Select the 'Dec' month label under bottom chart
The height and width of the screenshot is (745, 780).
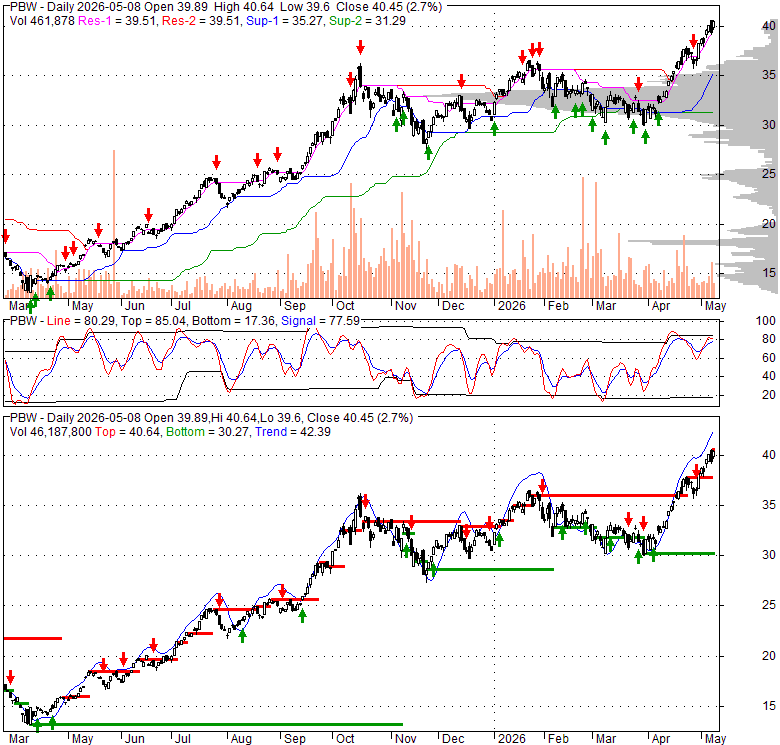point(453,739)
